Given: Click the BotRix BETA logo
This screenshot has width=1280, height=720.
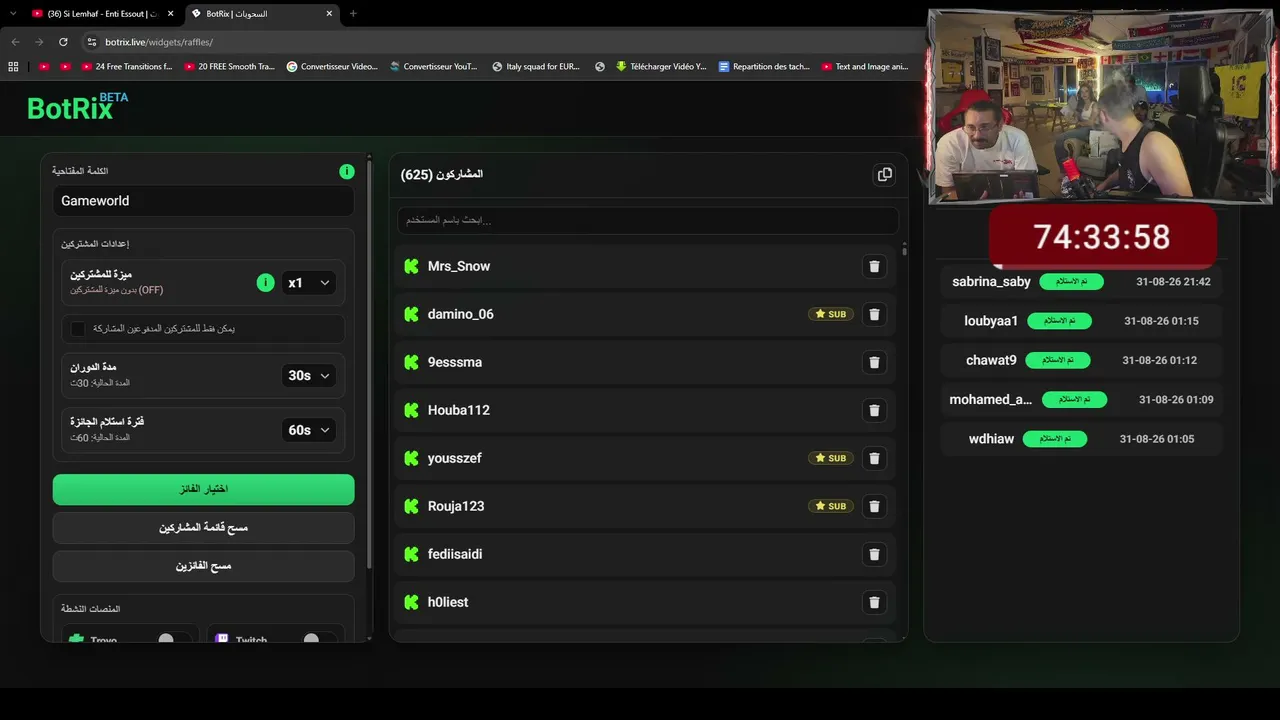Looking at the screenshot, I should (78, 107).
